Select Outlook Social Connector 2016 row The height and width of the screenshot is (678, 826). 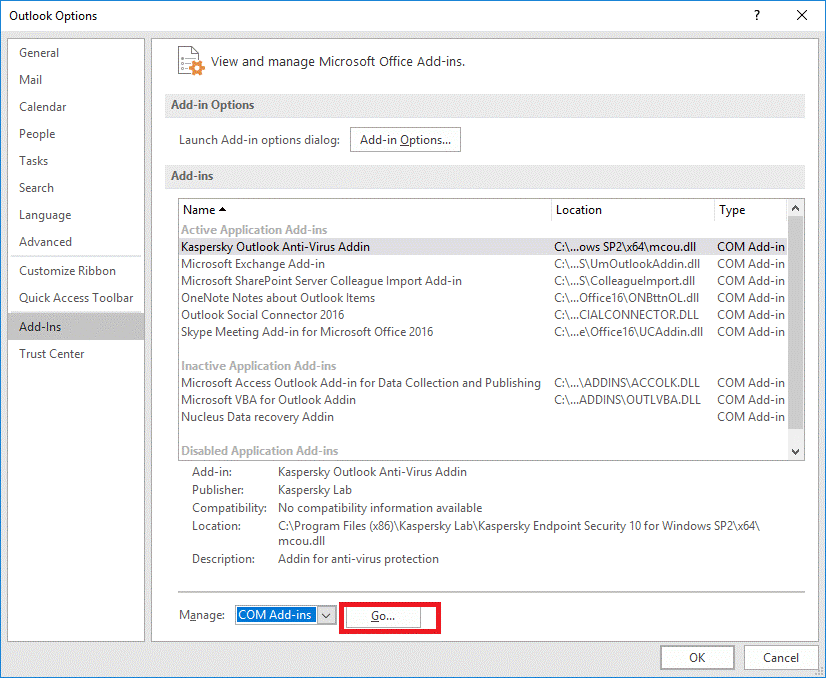point(483,315)
